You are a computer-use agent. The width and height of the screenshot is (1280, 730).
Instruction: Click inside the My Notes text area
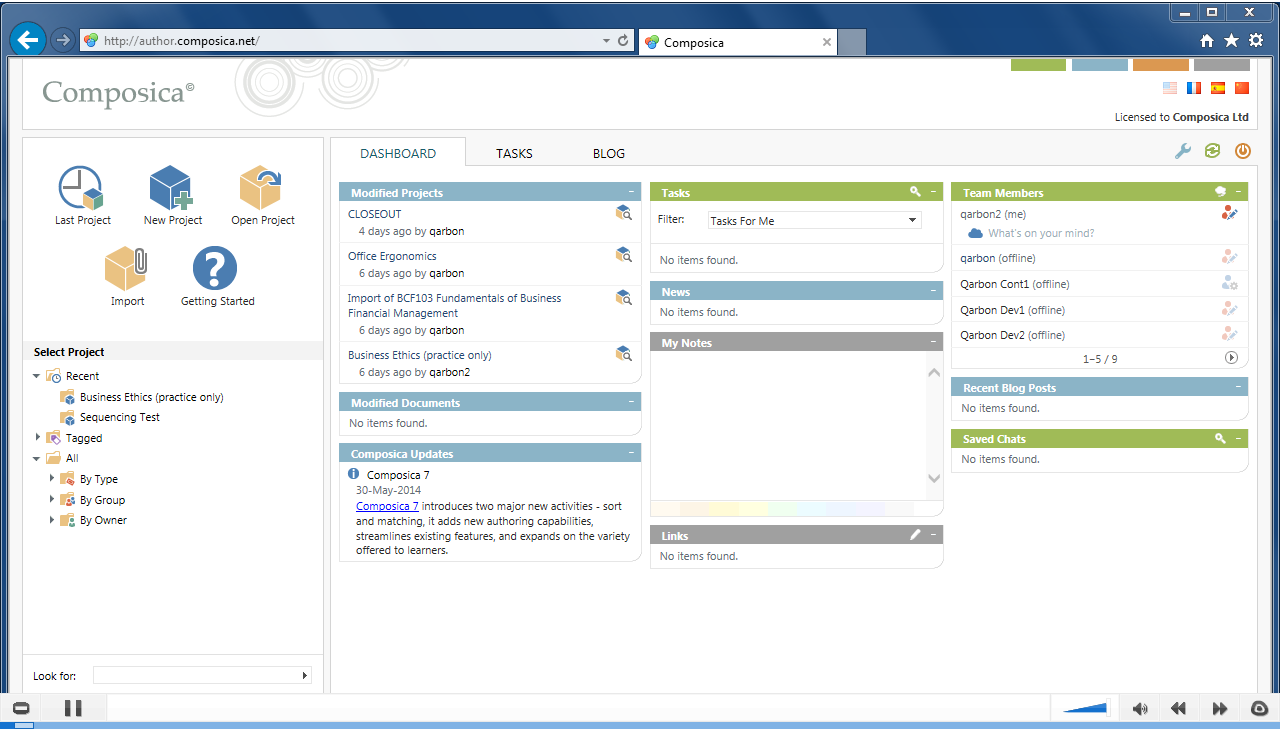click(x=788, y=425)
